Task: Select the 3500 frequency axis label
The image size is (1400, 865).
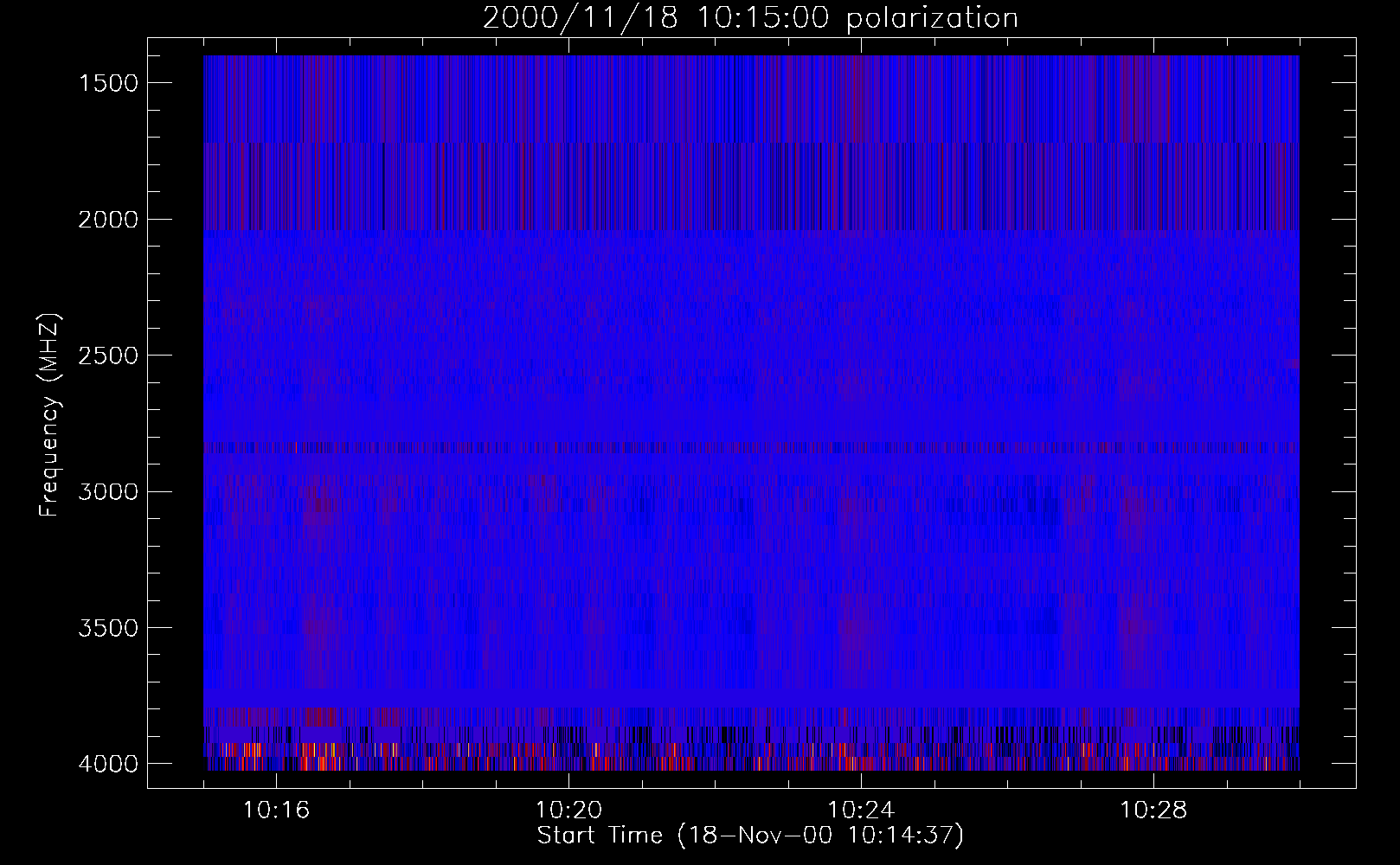Action: [x=108, y=628]
